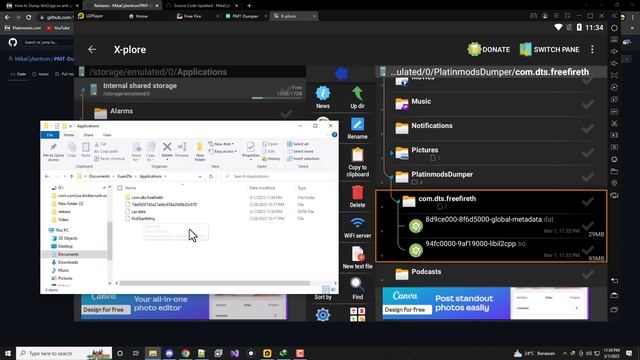Open X-plore three-dot overflow menu
640x360 pixels.
[592, 49]
